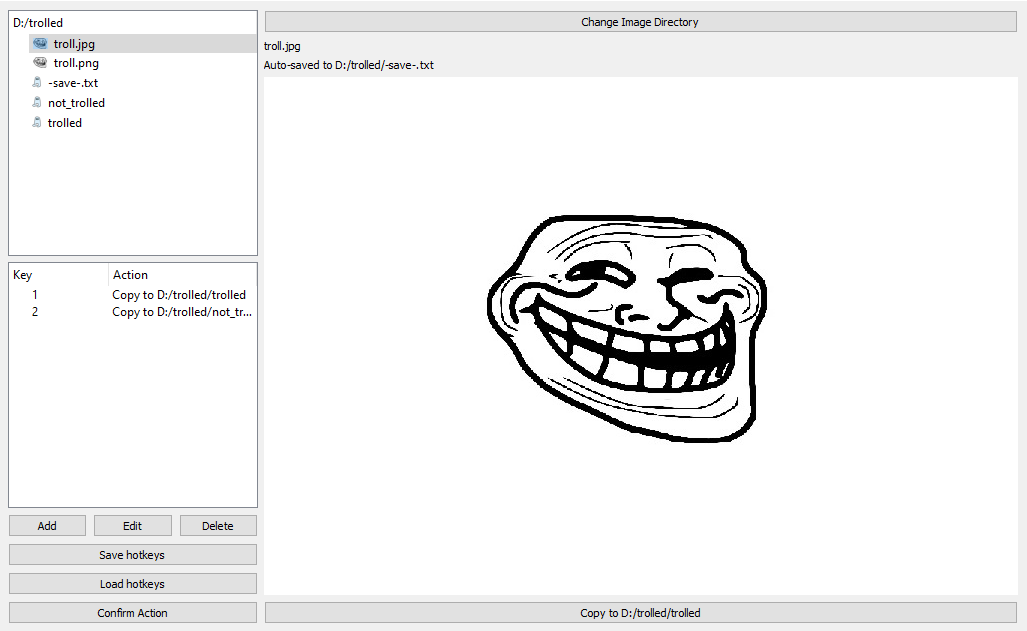The image size is (1027, 631).
Task: Click the Add hotkey button
Action: 47,526
